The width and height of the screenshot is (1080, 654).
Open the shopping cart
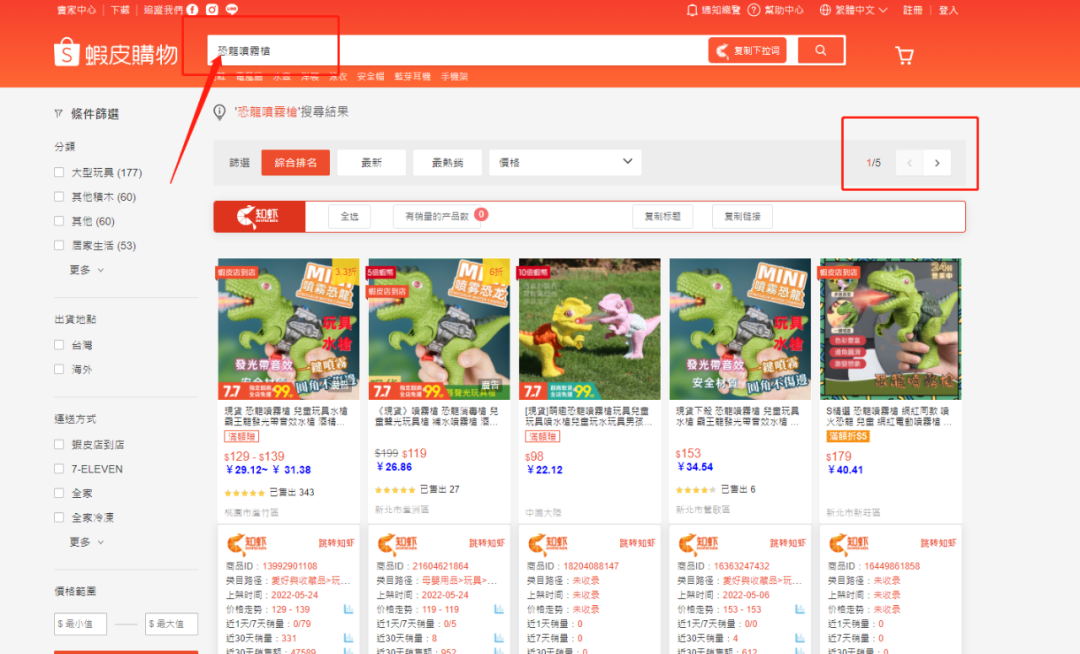(905, 56)
